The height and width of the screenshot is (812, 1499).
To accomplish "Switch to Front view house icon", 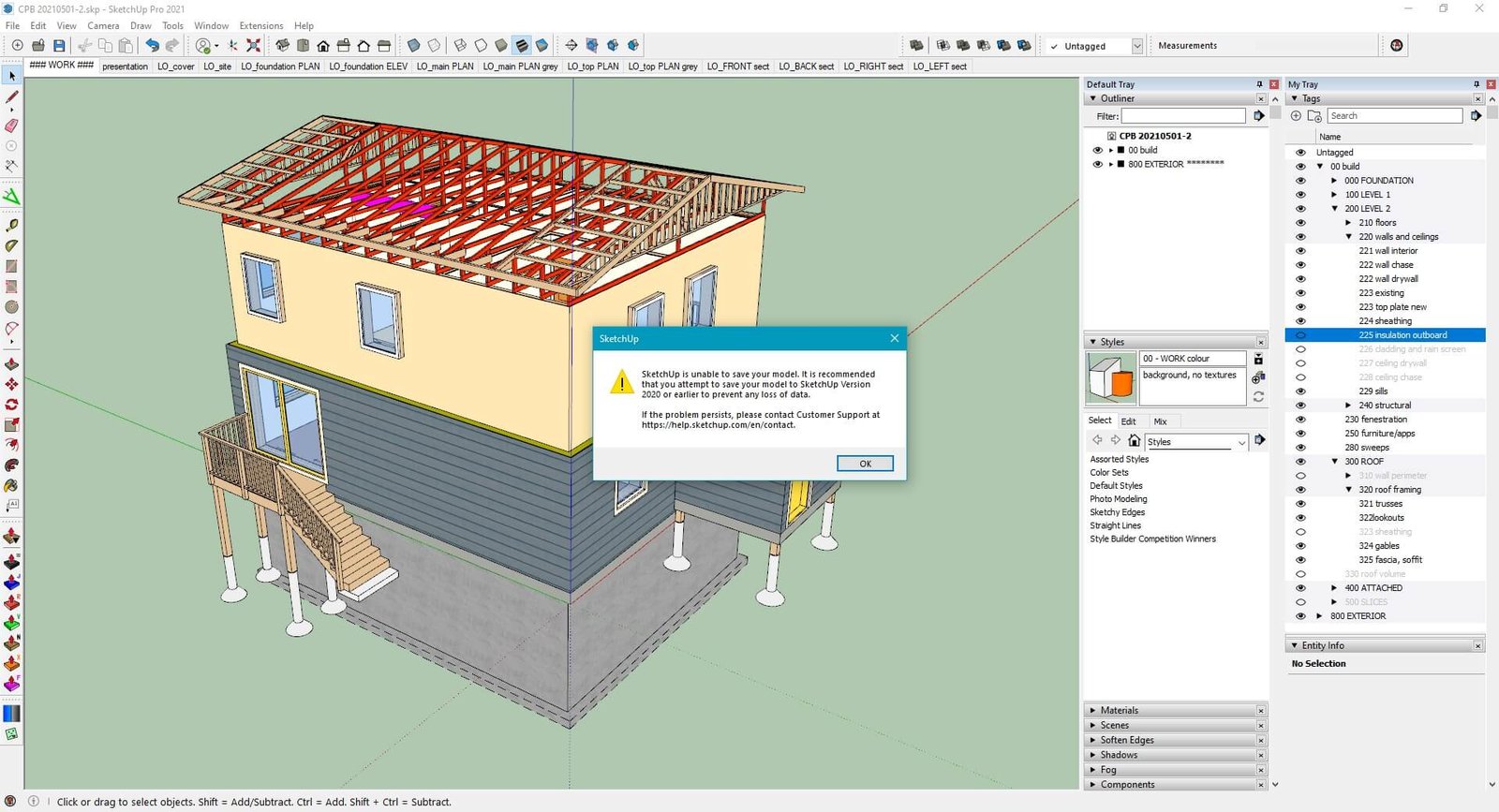I will [323, 45].
